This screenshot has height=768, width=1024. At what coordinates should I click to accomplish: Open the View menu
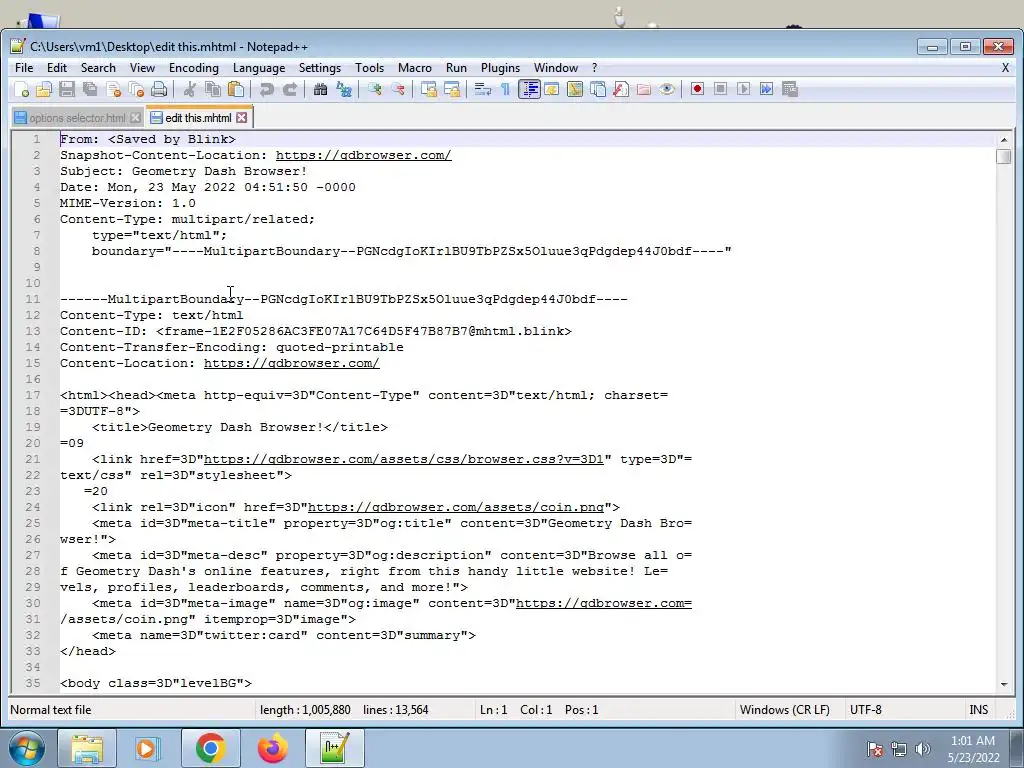(142, 68)
